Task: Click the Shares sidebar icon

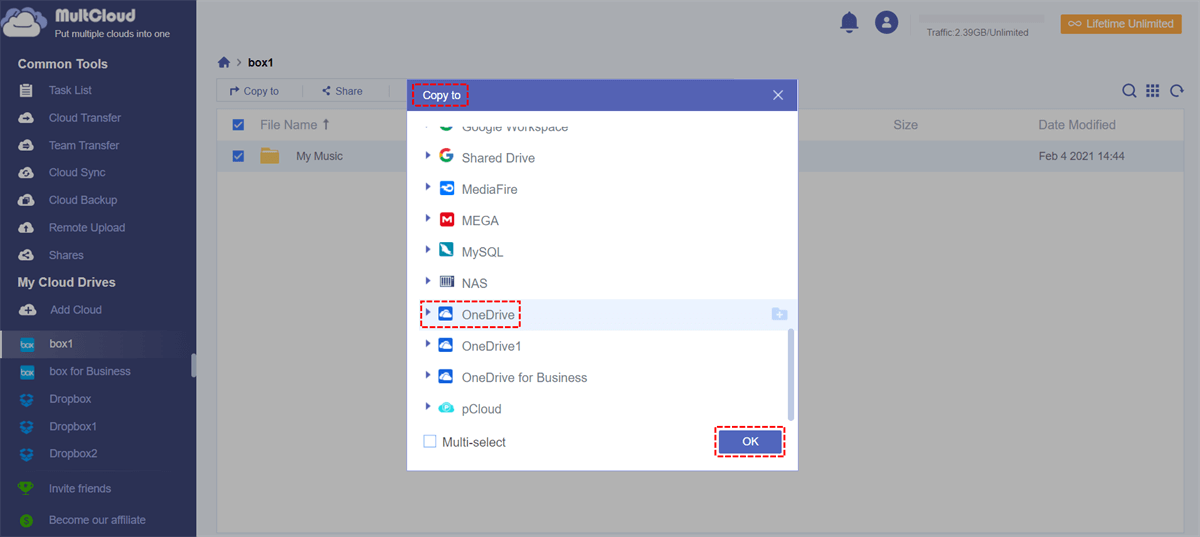Action: (x=27, y=255)
